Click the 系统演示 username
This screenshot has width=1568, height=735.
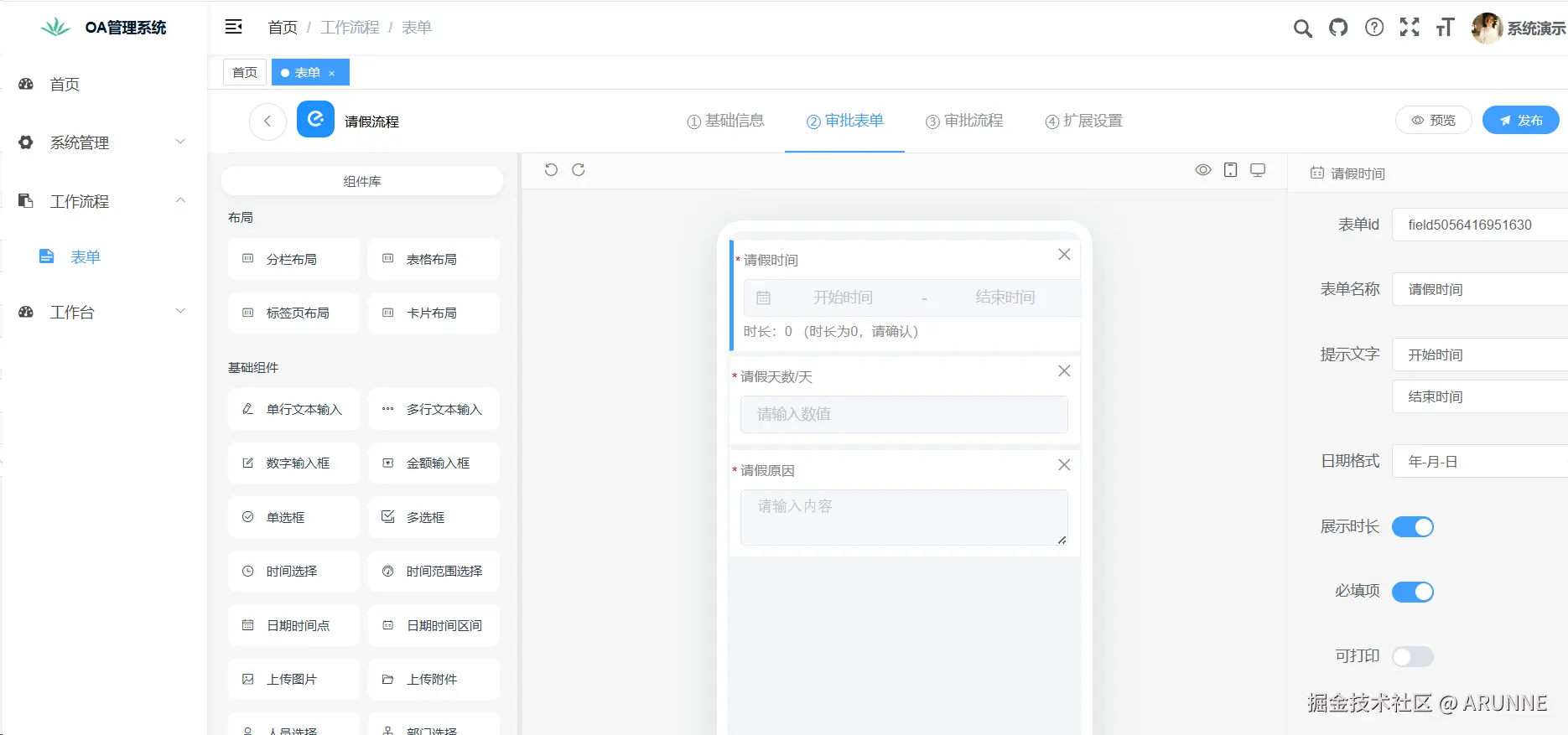[x=1536, y=28]
